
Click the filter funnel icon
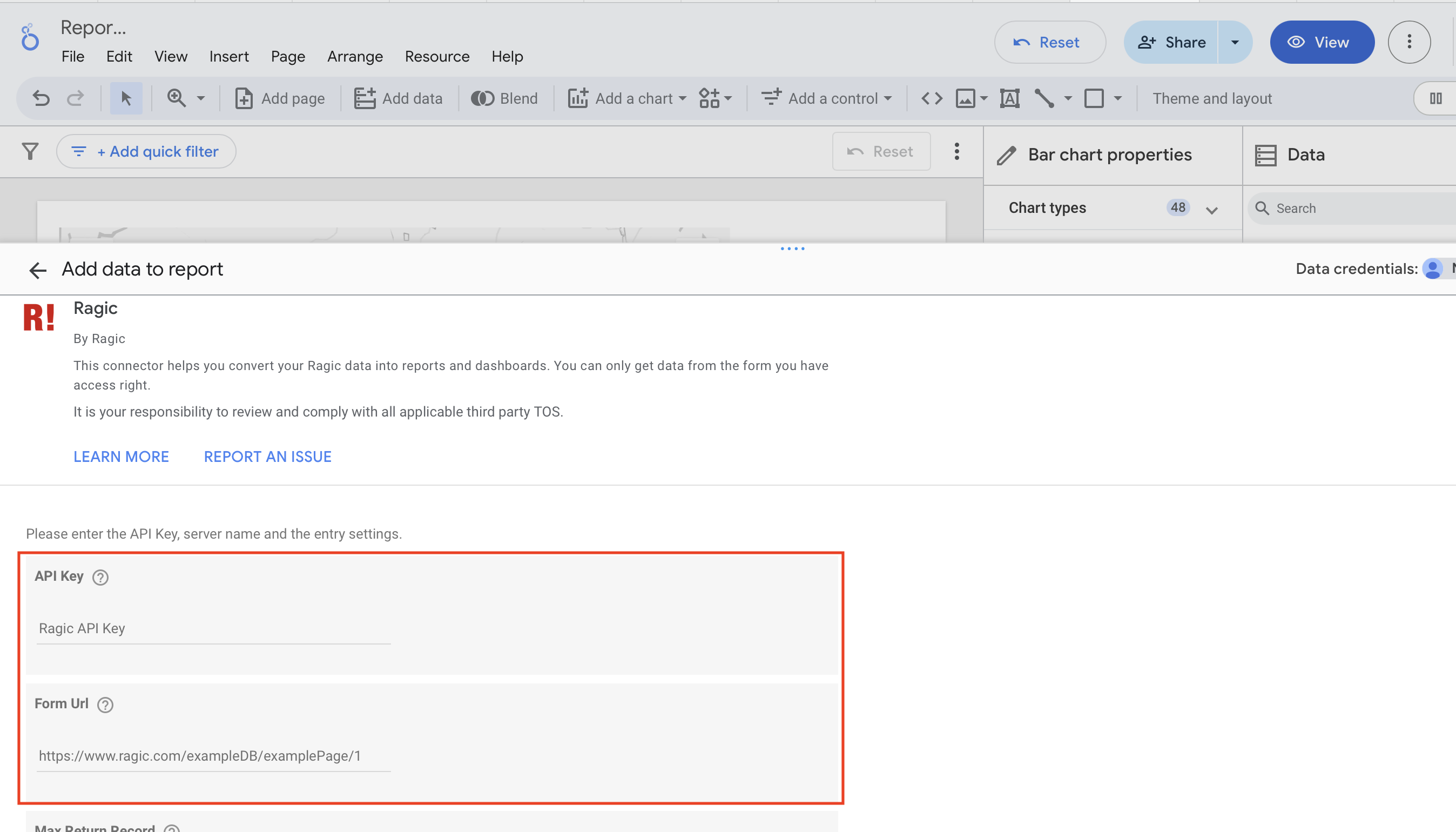pos(30,151)
